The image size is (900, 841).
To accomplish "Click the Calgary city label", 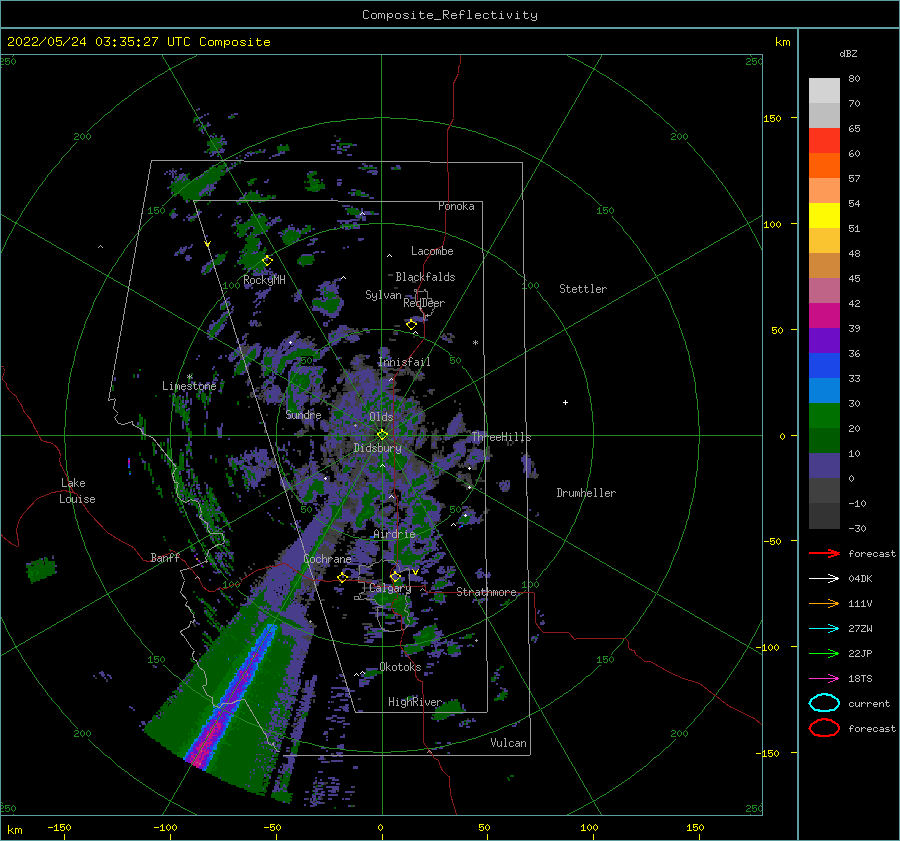I will click(x=390, y=588).
